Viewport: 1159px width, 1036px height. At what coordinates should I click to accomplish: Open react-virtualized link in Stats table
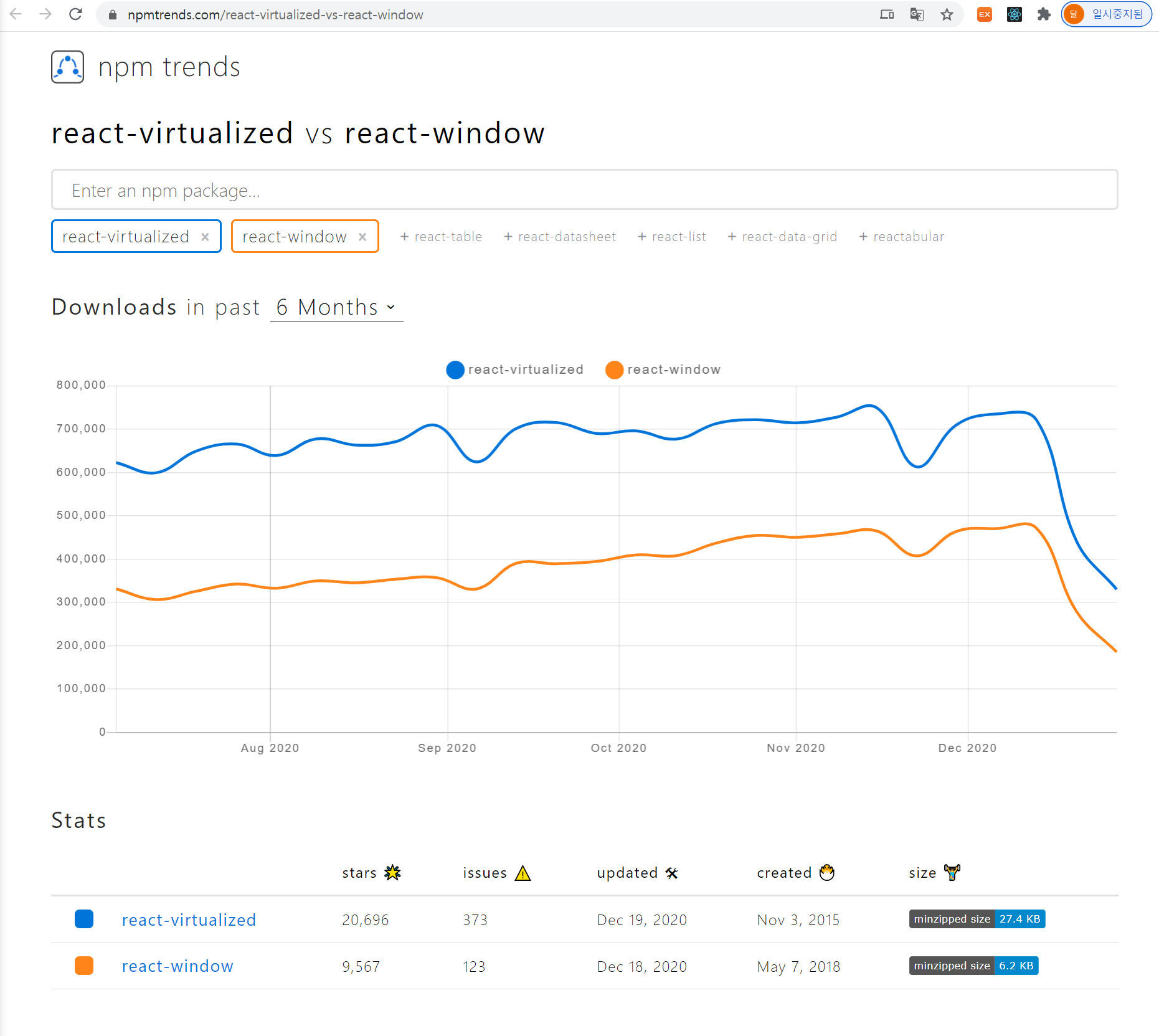tap(189, 920)
